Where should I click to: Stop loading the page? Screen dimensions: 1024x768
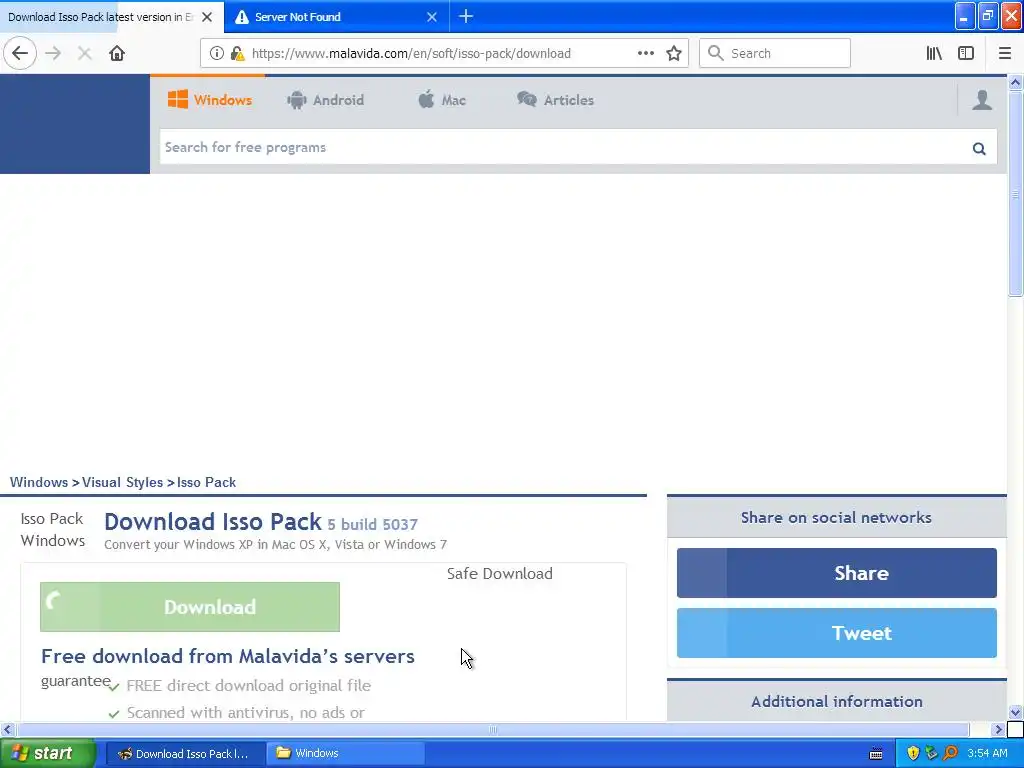point(84,54)
